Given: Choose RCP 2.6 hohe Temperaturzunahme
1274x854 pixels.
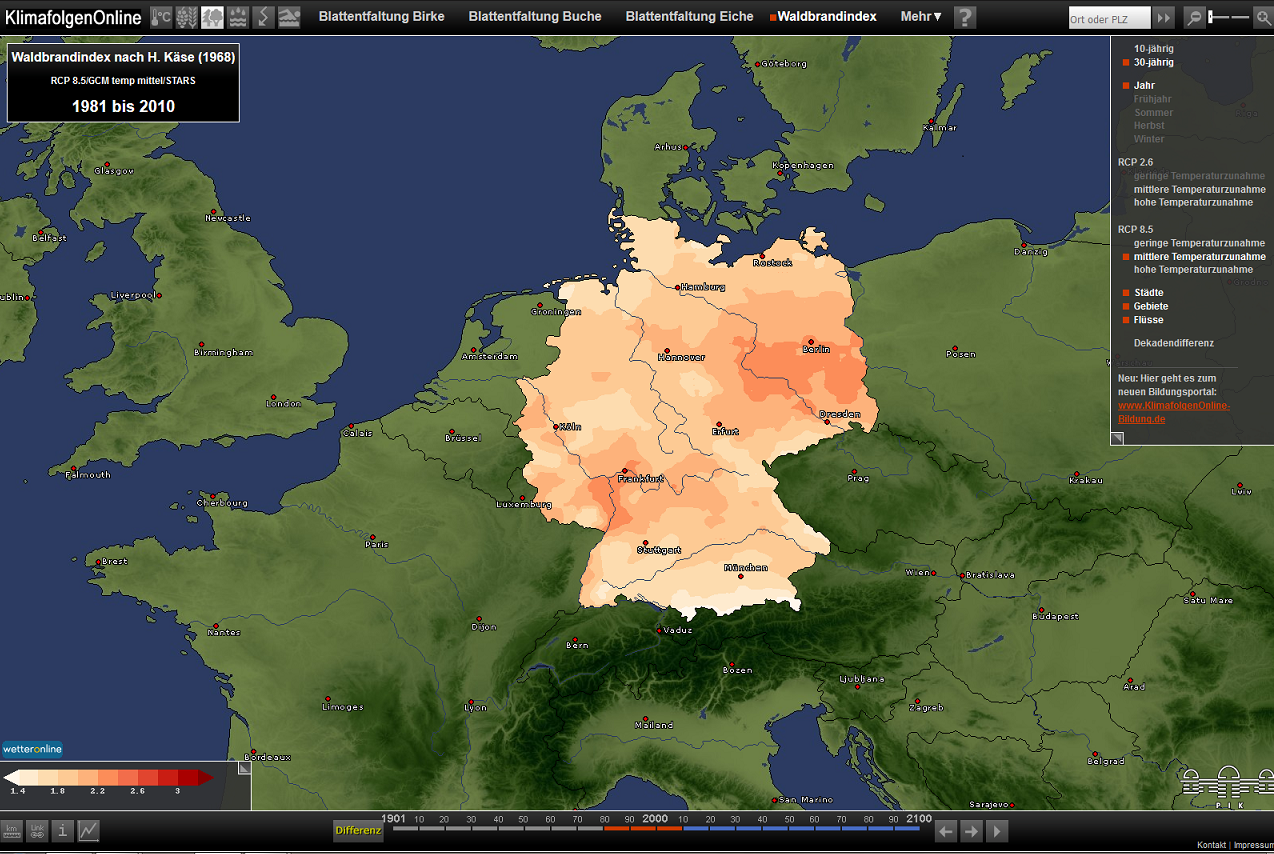Looking at the screenshot, I should click(x=1192, y=203).
